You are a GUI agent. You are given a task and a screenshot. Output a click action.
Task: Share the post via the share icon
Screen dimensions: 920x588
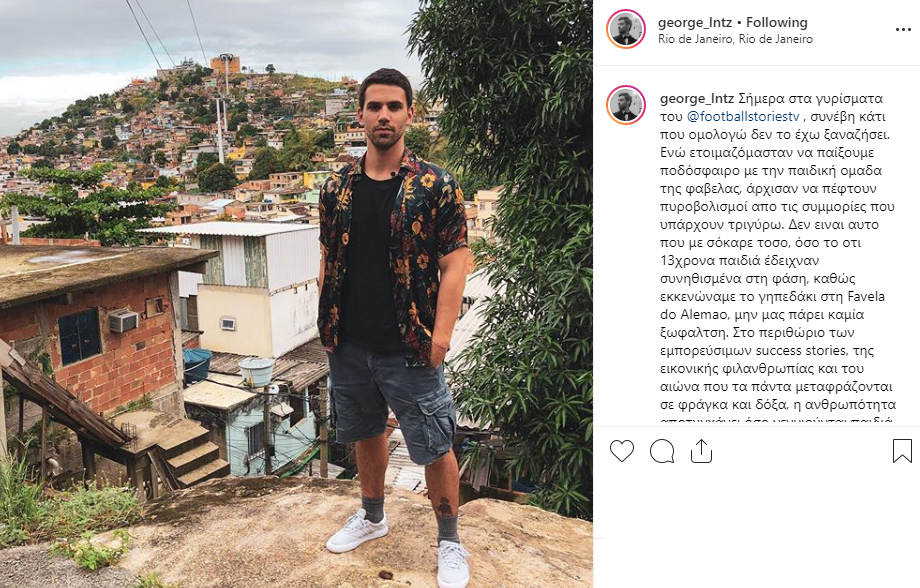[701, 451]
